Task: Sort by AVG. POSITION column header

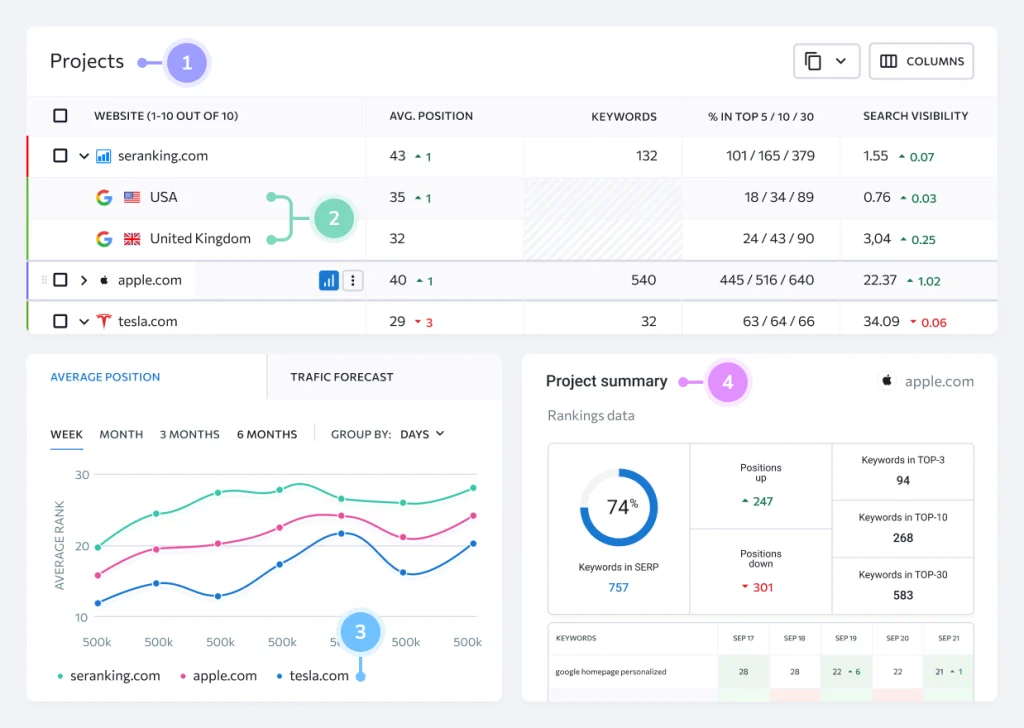Action: click(x=431, y=116)
